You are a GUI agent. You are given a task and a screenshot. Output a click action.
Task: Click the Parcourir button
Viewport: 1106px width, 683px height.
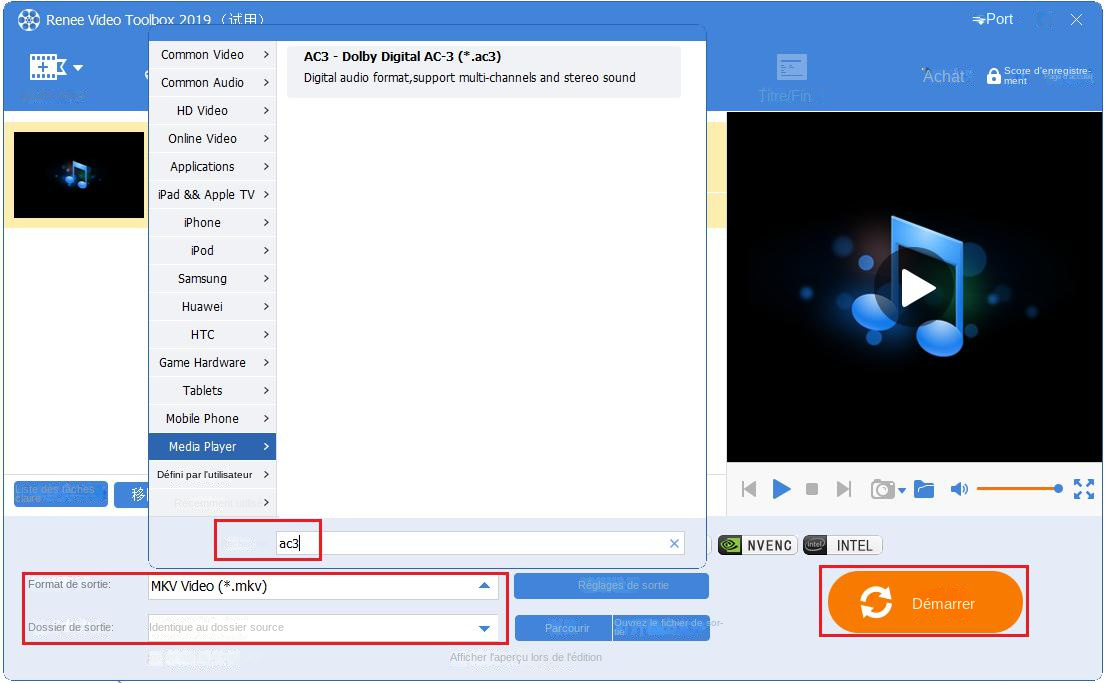coord(565,628)
